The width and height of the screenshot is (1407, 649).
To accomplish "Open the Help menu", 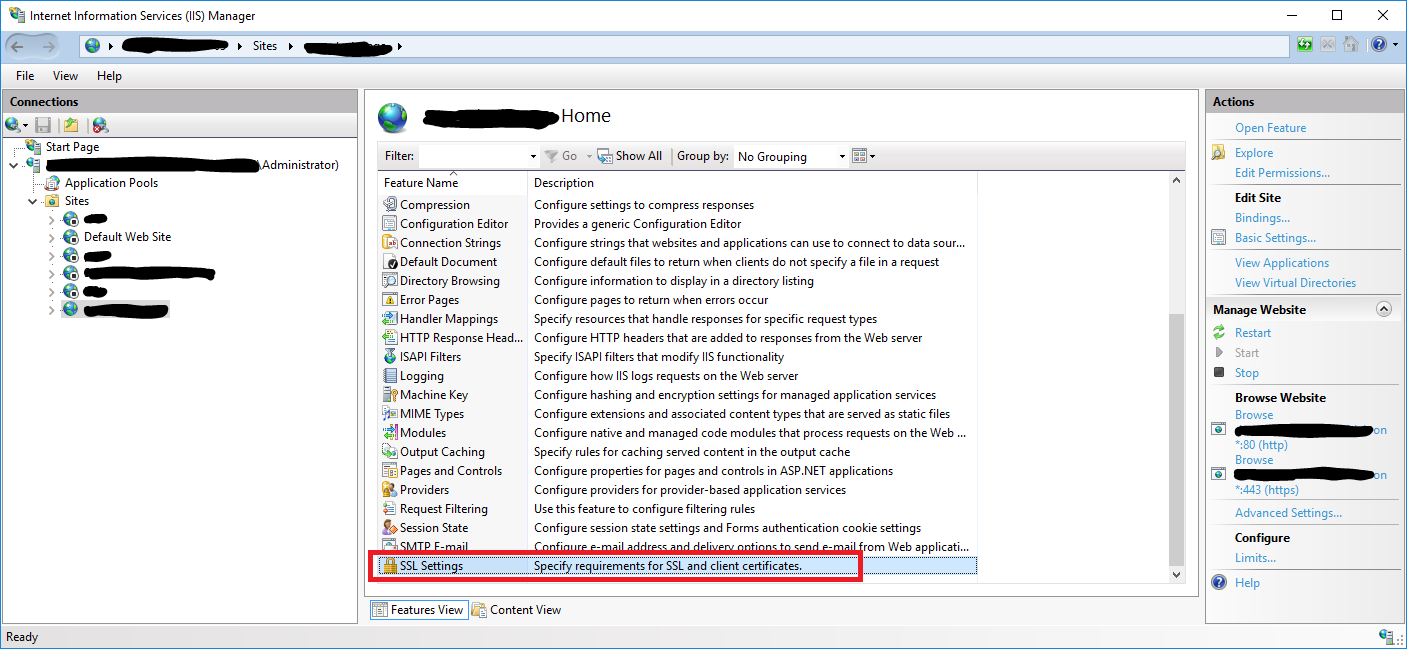I will tap(109, 76).
